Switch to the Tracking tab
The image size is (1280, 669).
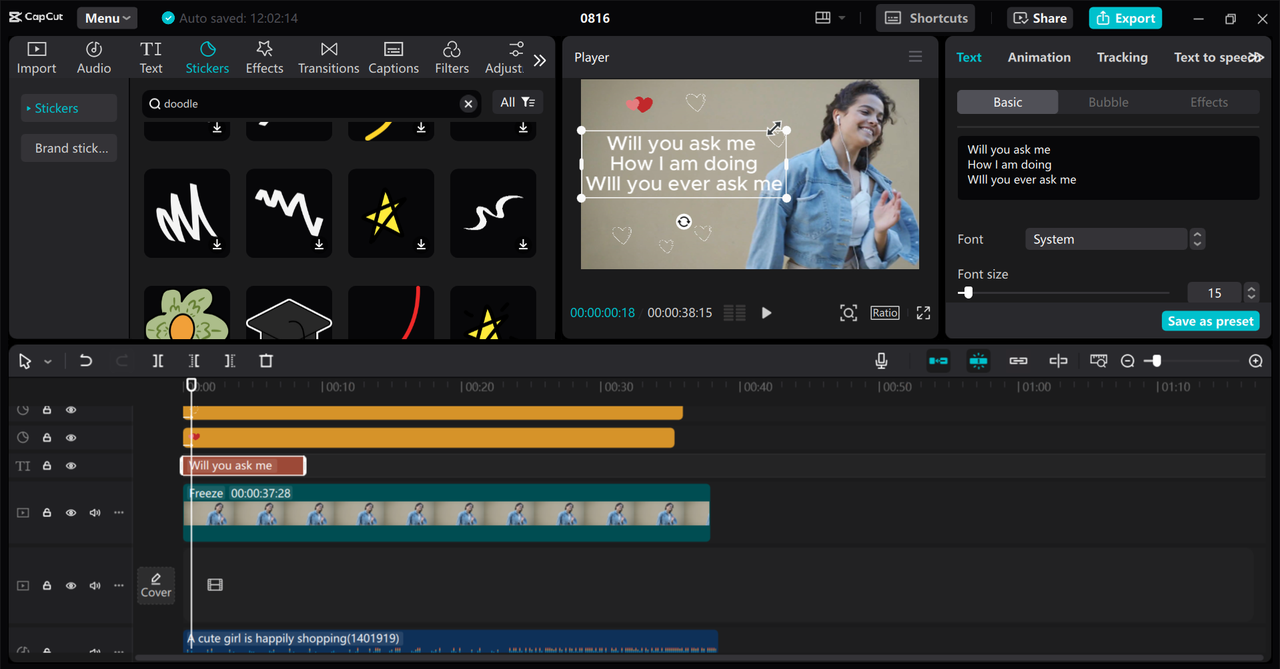[1122, 57]
